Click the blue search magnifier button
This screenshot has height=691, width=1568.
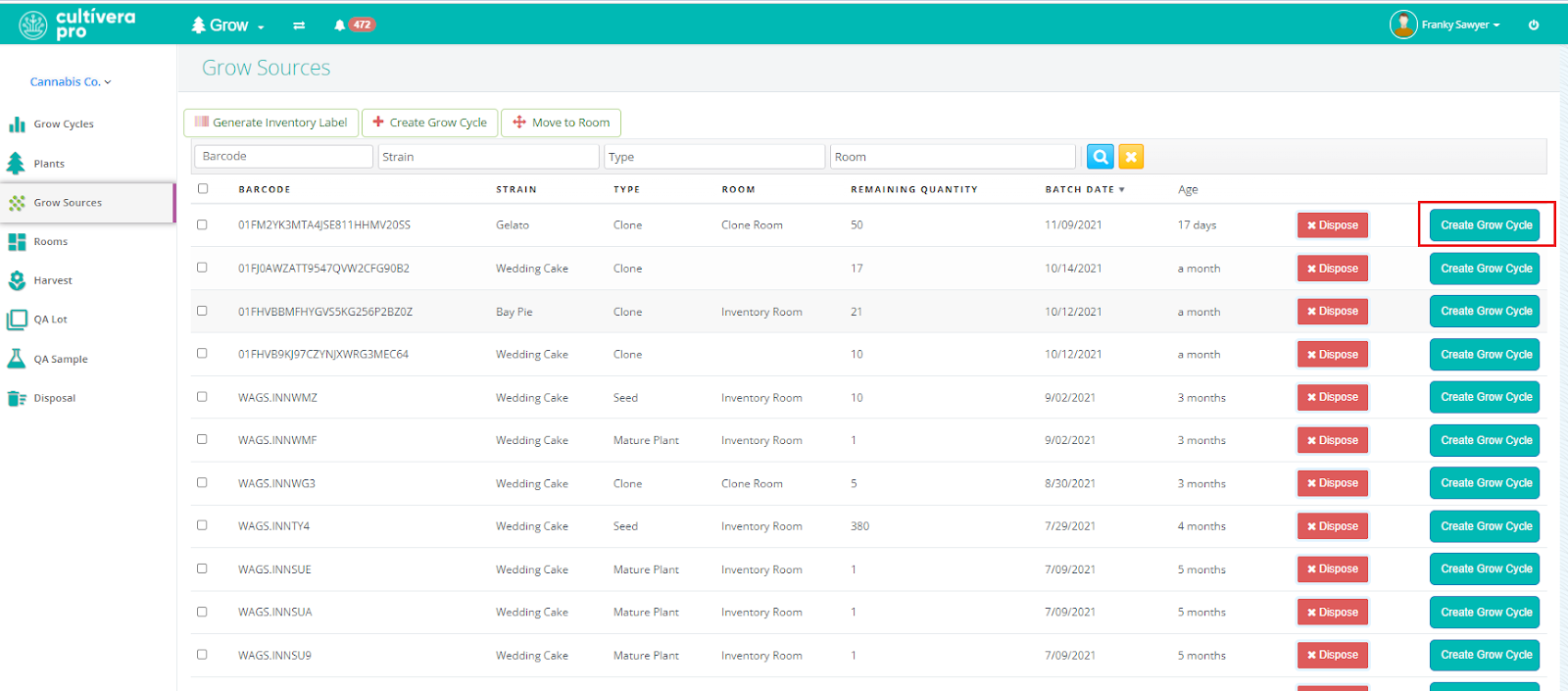click(x=1101, y=157)
